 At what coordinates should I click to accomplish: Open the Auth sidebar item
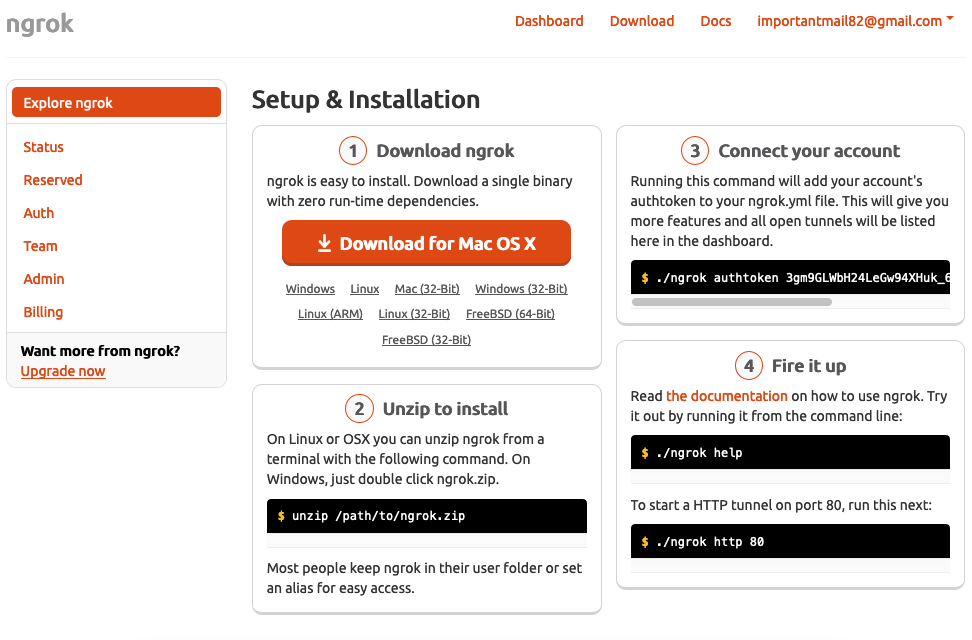[38, 213]
